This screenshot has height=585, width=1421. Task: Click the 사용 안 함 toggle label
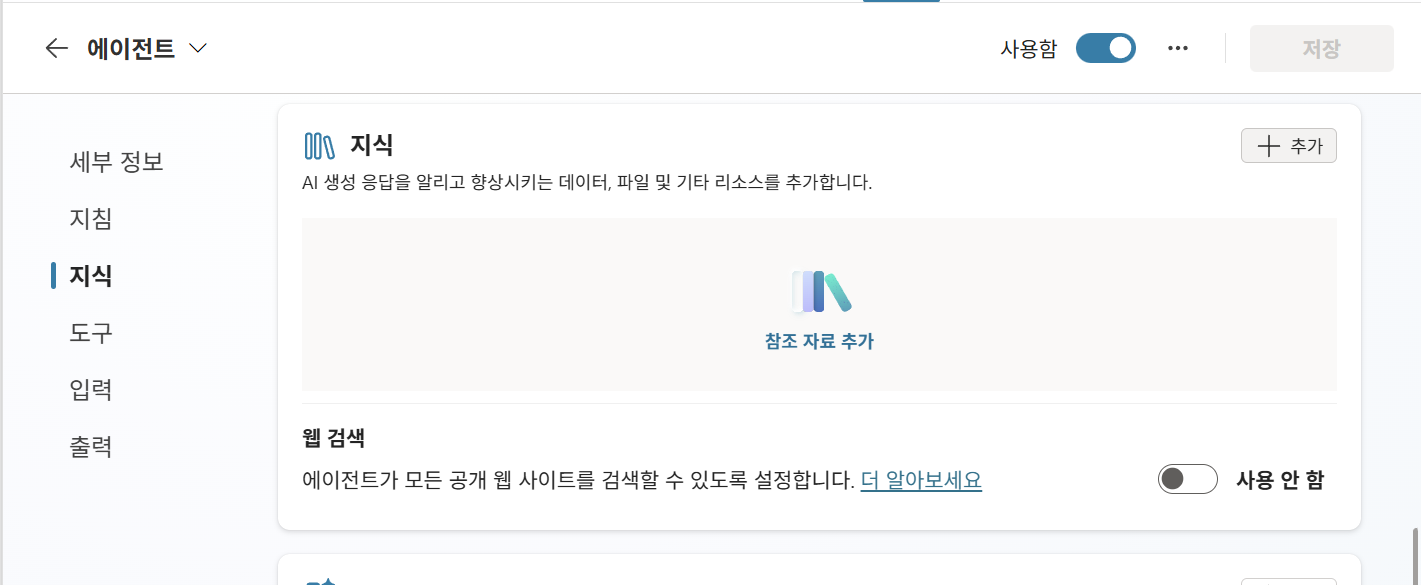coord(1280,480)
